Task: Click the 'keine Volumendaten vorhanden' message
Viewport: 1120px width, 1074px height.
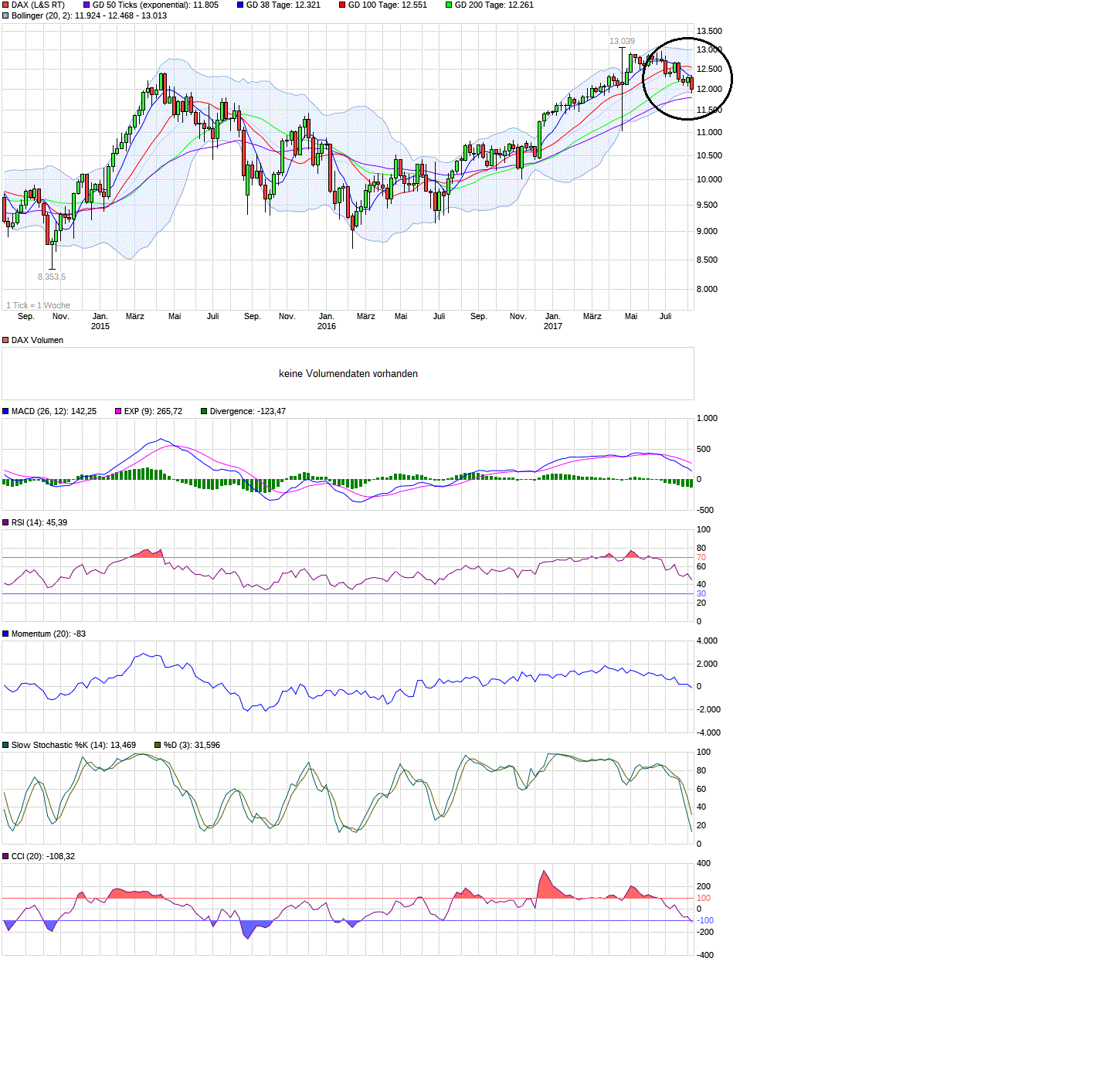Action: 348,373
